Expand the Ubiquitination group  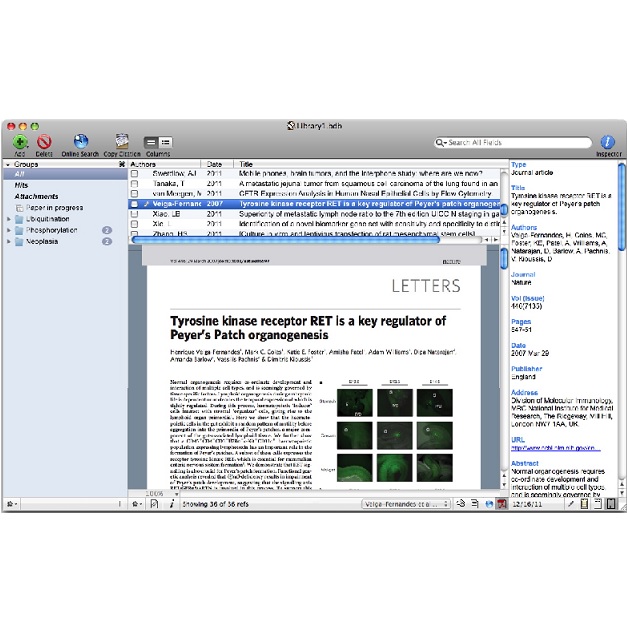(9, 219)
